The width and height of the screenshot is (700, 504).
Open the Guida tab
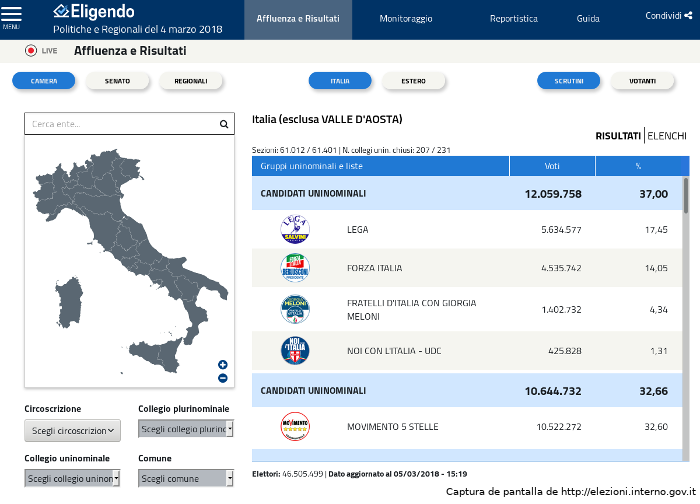pos(588,19)
